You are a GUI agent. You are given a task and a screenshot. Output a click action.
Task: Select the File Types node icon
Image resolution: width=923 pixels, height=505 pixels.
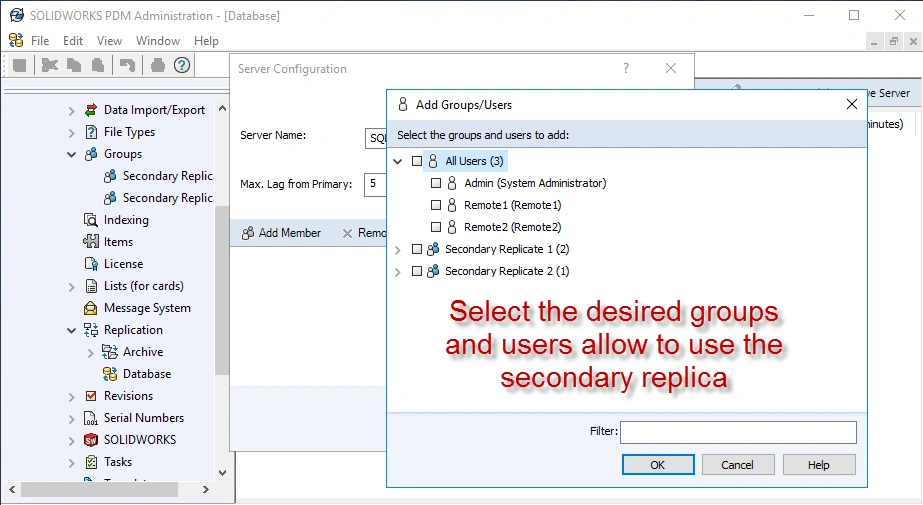tap(91, 132)
